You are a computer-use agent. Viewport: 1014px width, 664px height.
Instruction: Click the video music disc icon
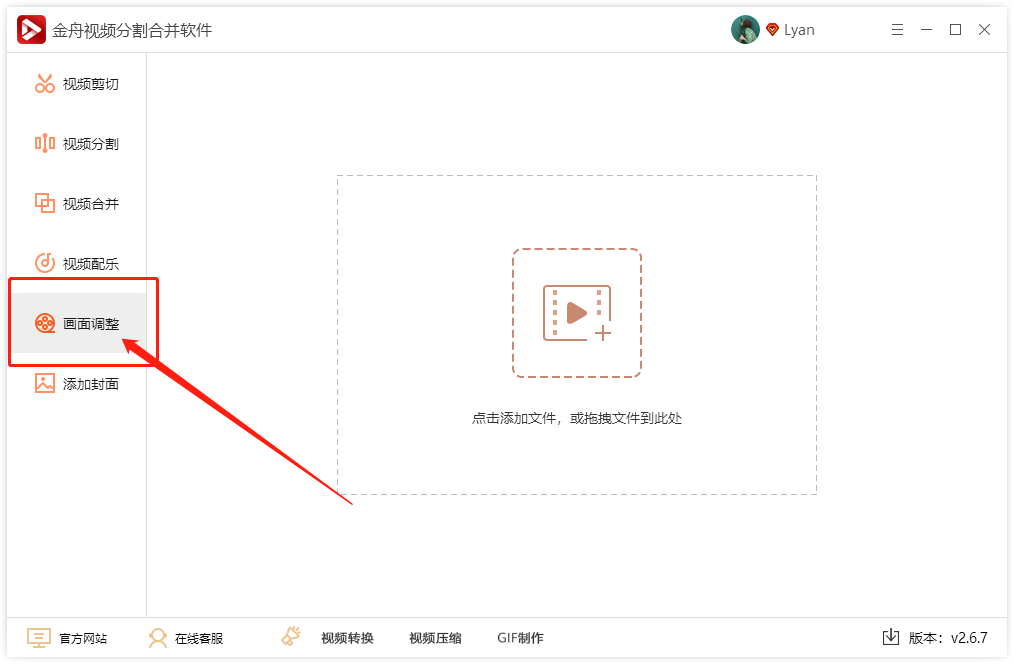[45, 263]
